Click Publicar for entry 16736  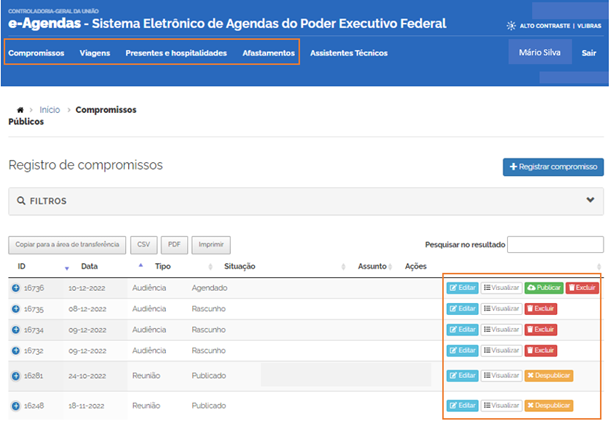click(544, 288)
